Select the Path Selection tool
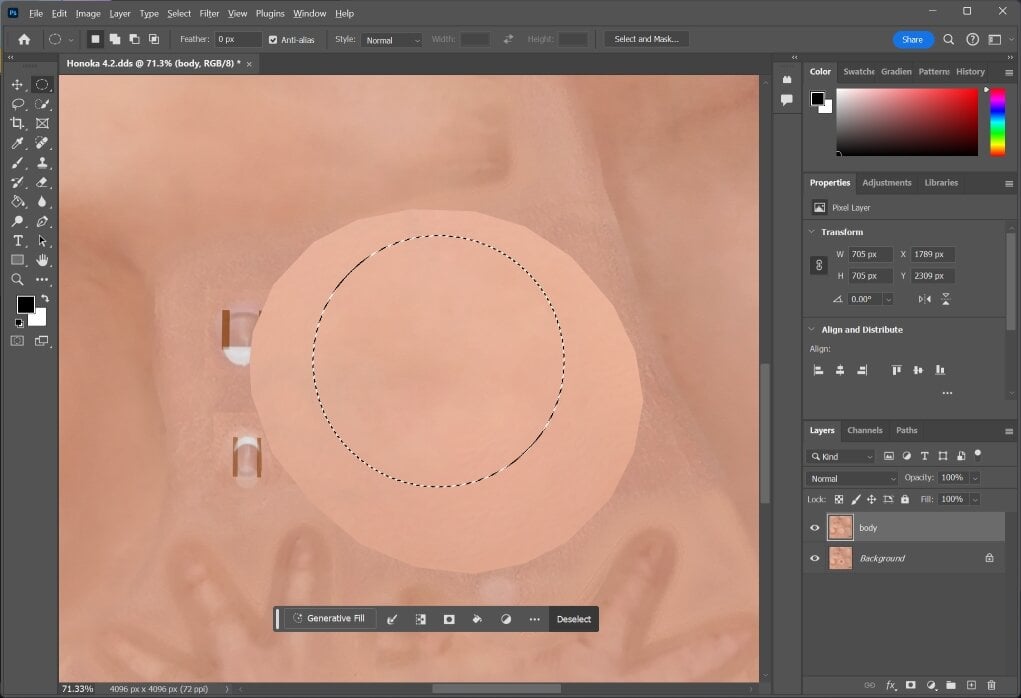This screenshot has width=1021, height=698. coord(42,241)
